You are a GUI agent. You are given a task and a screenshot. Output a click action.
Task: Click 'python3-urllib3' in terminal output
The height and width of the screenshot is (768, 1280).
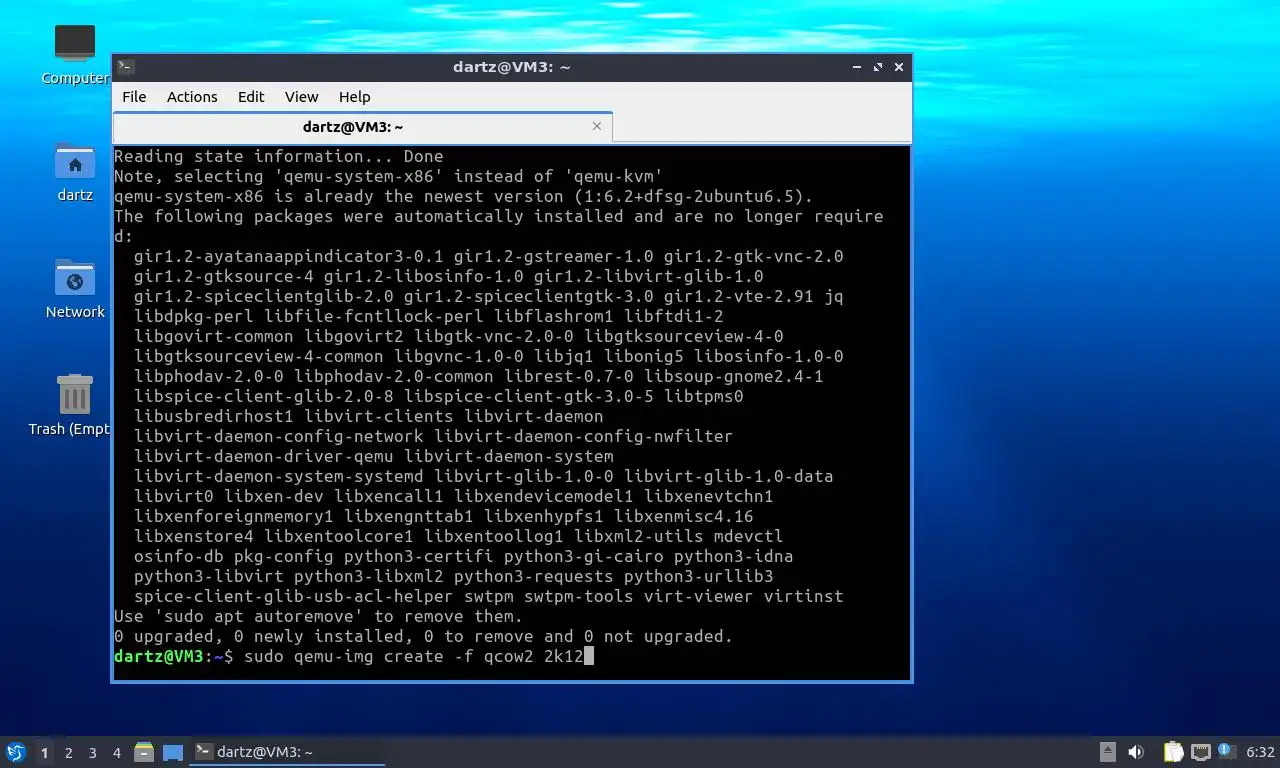click(x=698, y=576)
